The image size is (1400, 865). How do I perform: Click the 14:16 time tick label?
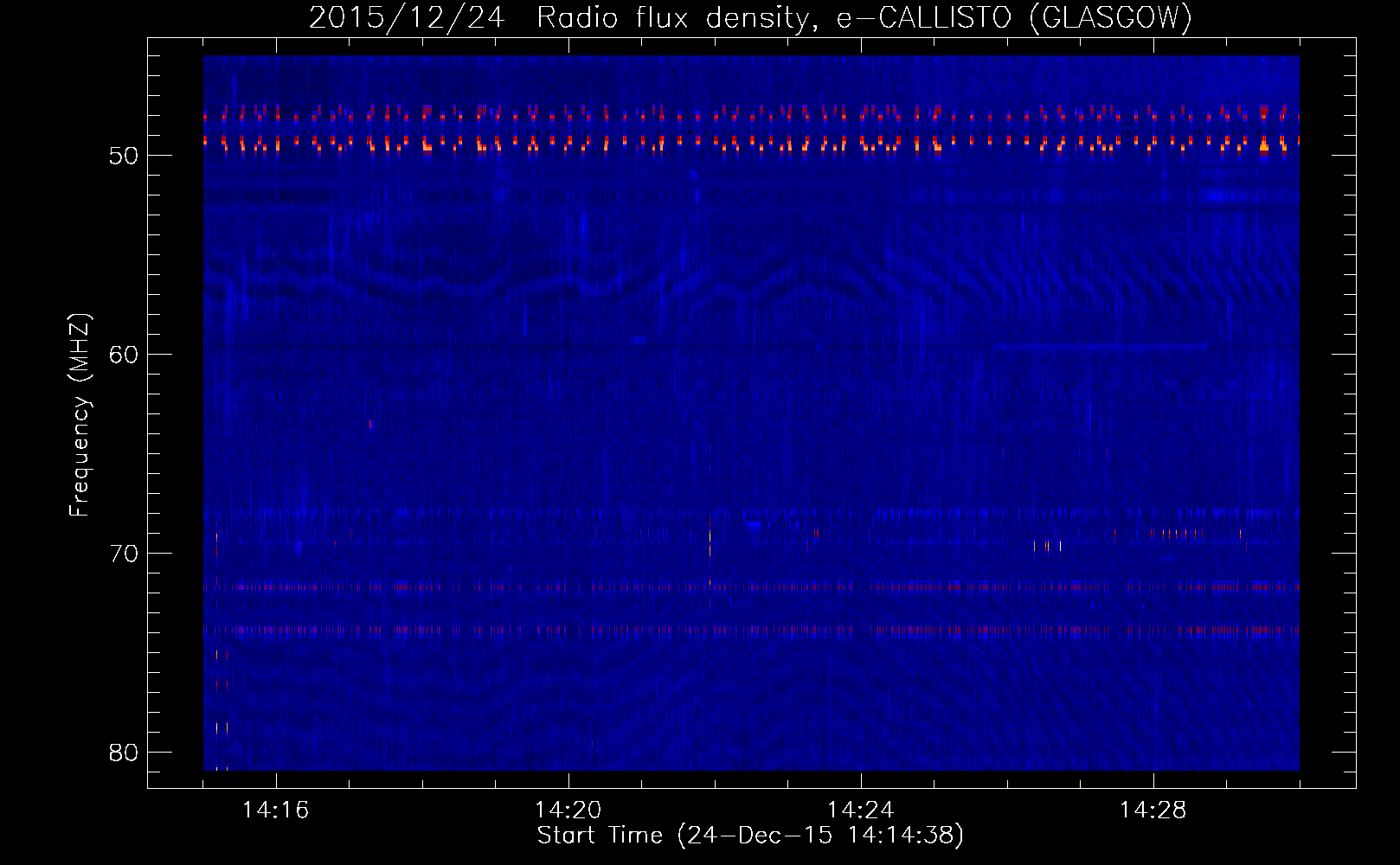276,810
